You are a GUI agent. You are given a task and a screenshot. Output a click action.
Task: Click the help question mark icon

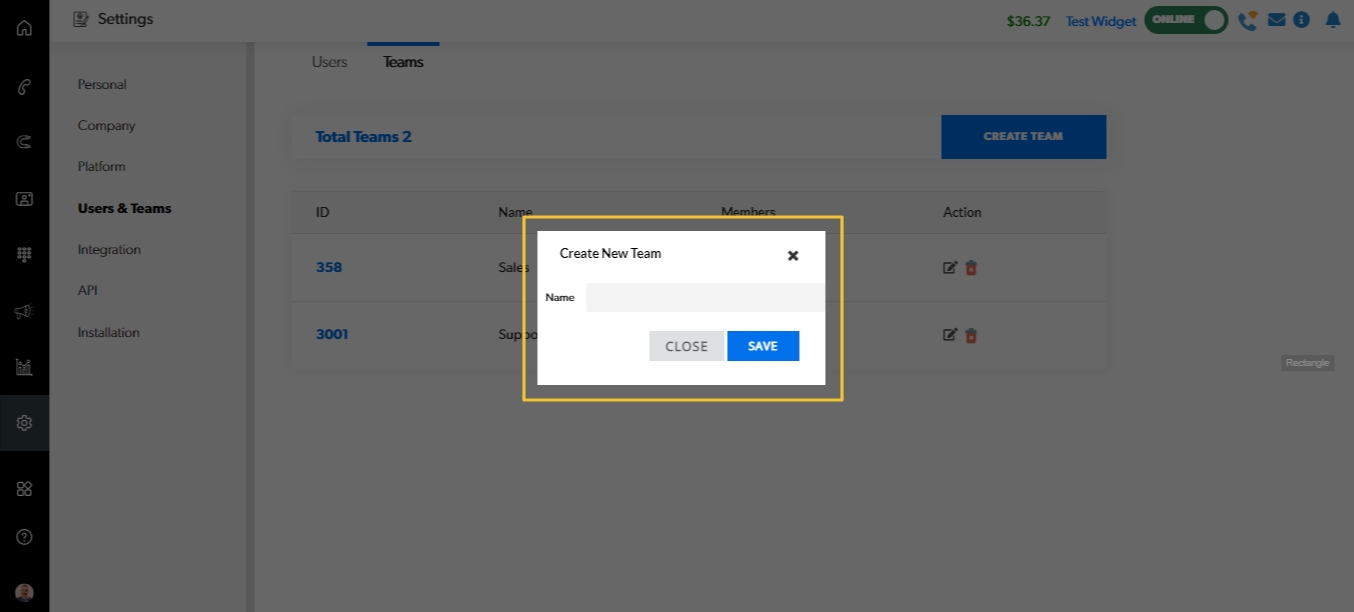pyautogui.click(x=24, y=537)
